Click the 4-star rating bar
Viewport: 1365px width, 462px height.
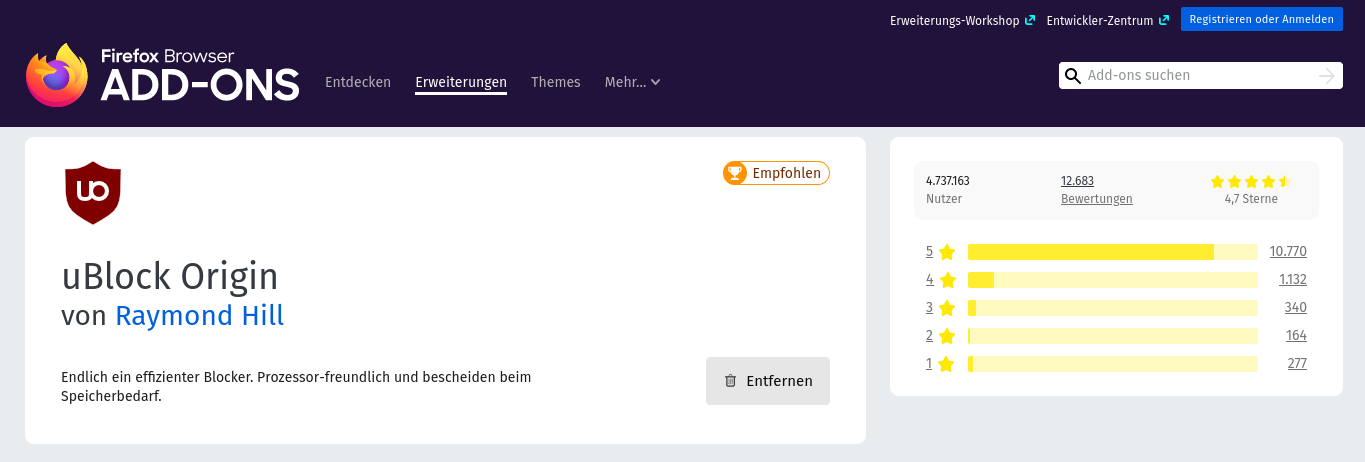point(1113,280)
